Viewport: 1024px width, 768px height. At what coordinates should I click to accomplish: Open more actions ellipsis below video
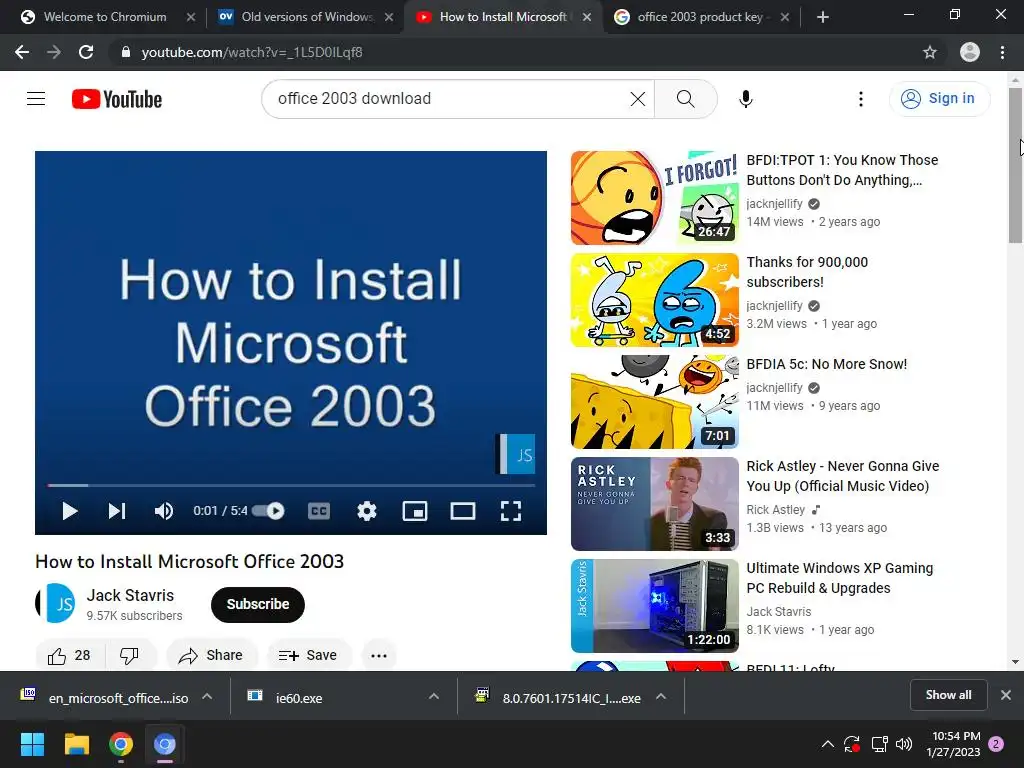coord(379,655)
